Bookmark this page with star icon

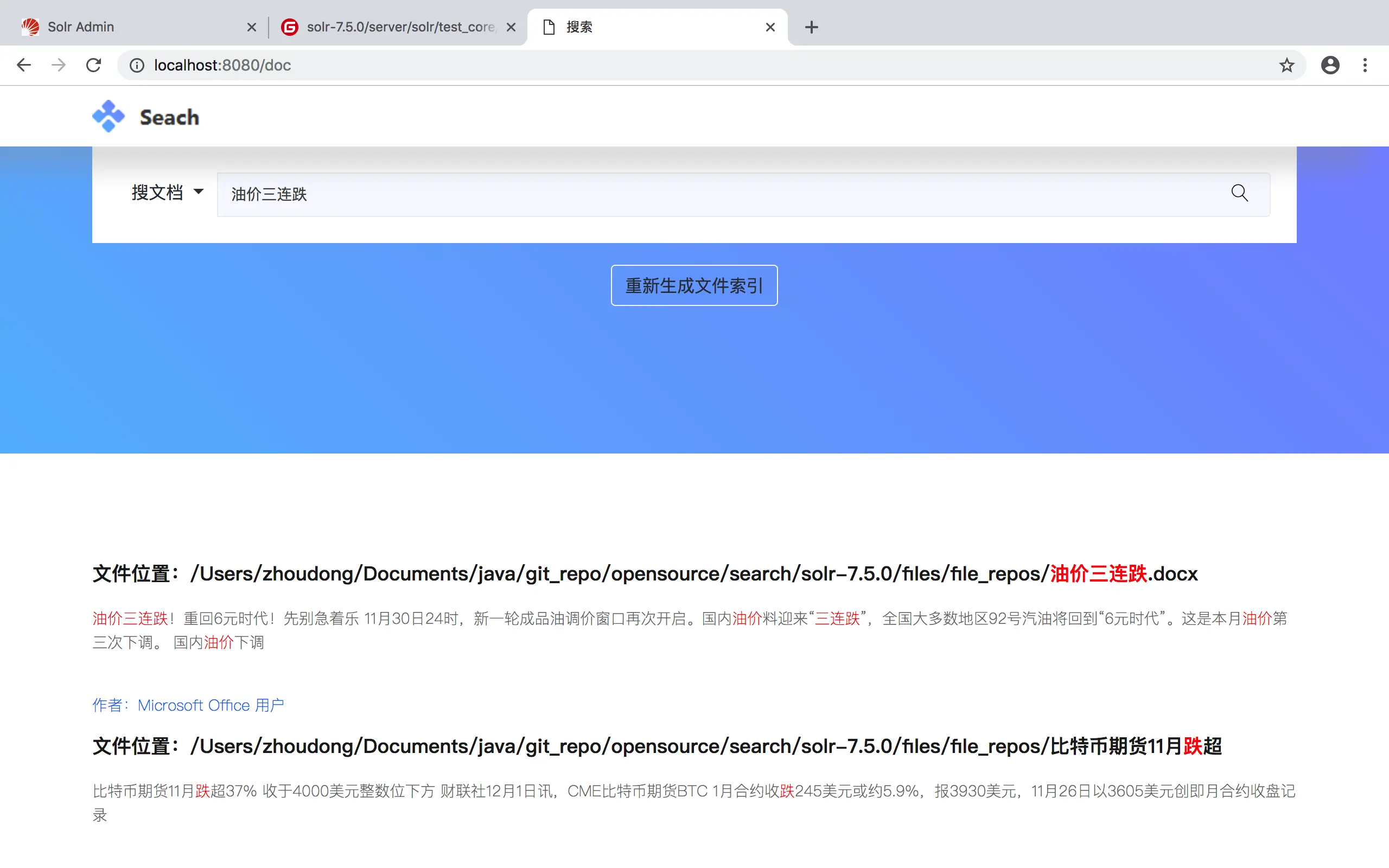coord(1286,66)
